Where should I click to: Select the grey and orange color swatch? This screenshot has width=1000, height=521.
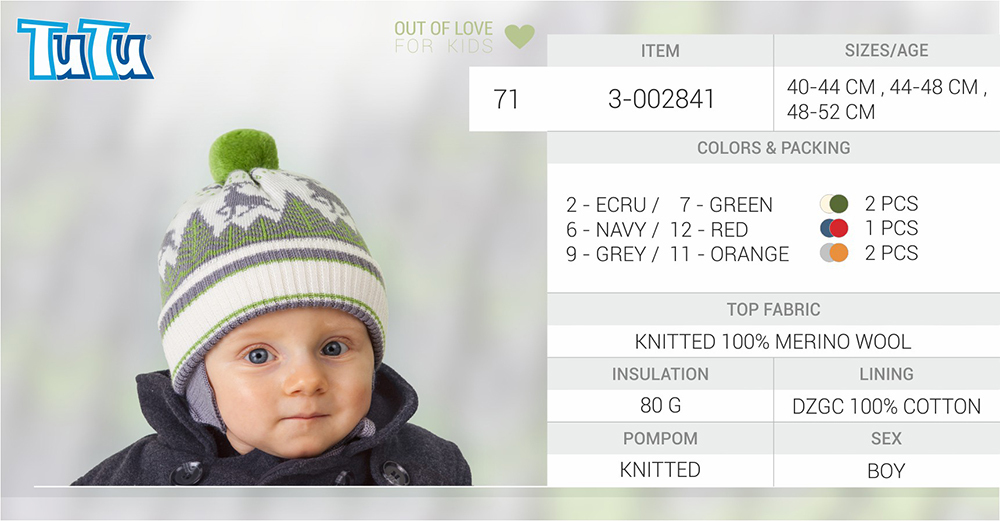[834, 253]
